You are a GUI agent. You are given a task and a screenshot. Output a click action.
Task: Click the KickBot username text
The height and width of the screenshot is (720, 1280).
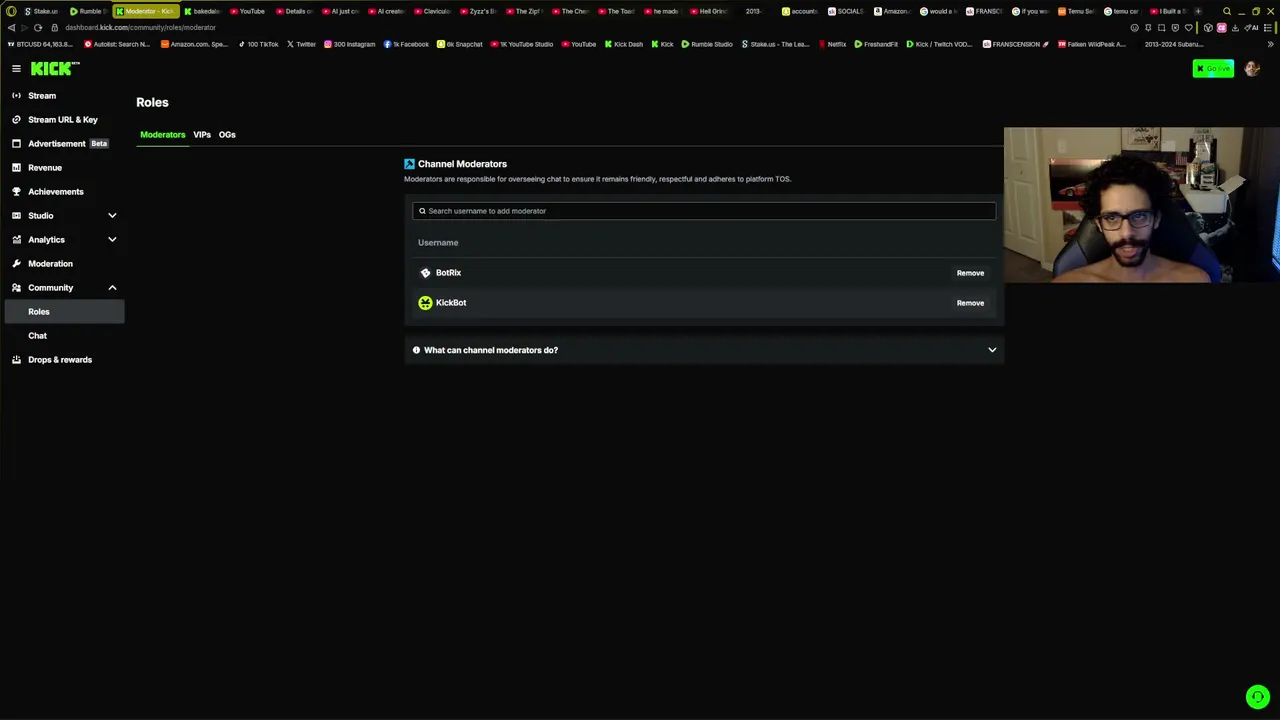click(x=451, y=303)
